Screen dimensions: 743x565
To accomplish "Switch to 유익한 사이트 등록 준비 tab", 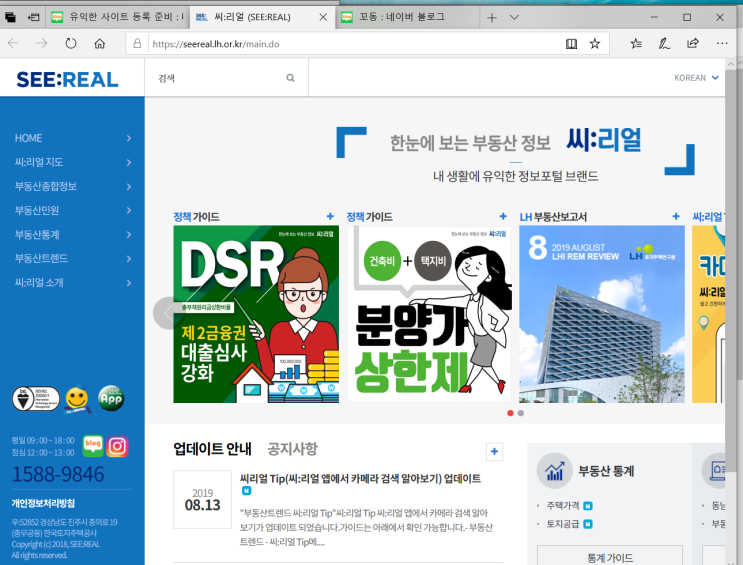I will point(117,17).
